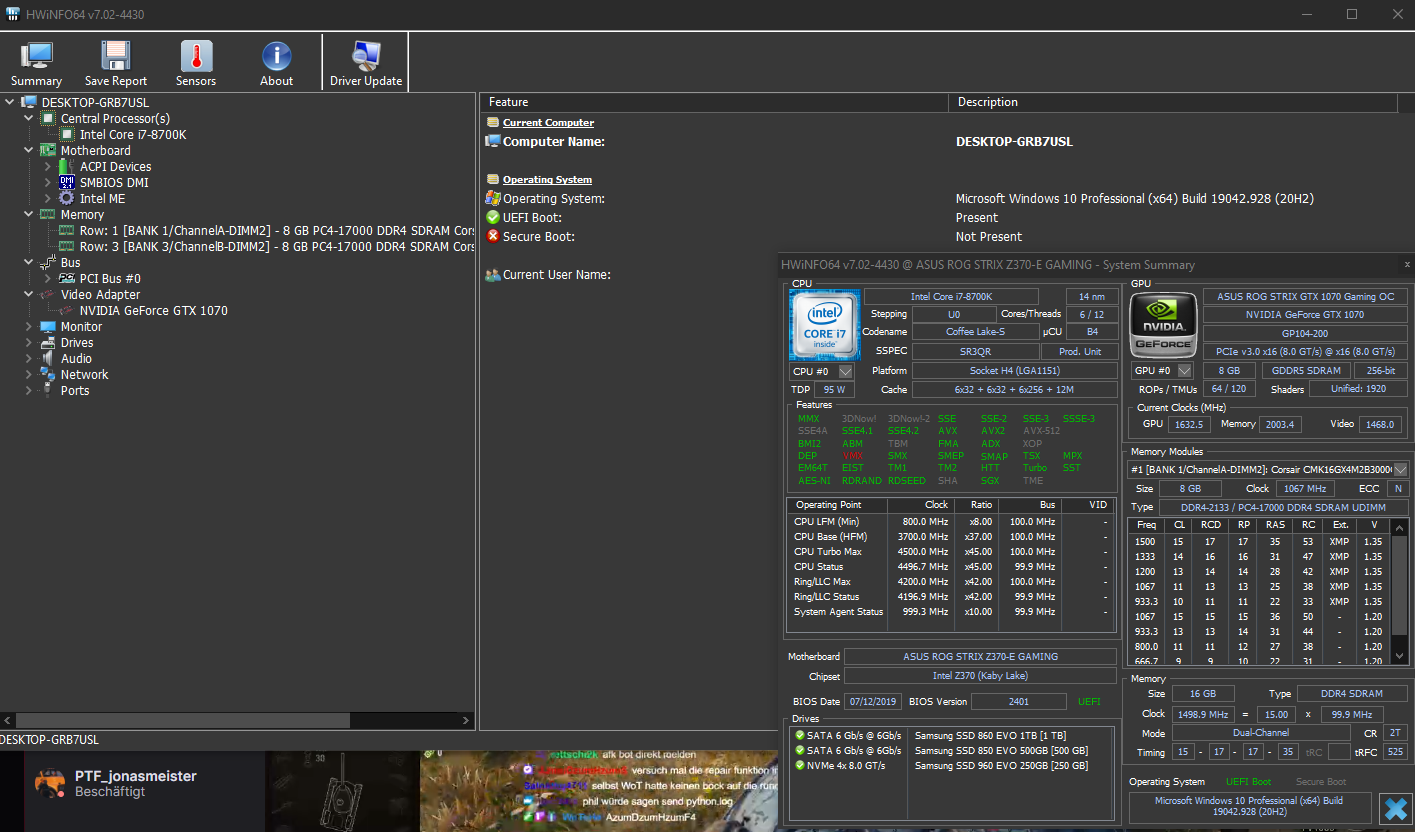This screenshot has width=1415, height=832.
Task: Open the About info icon
Action: point(276,56)
